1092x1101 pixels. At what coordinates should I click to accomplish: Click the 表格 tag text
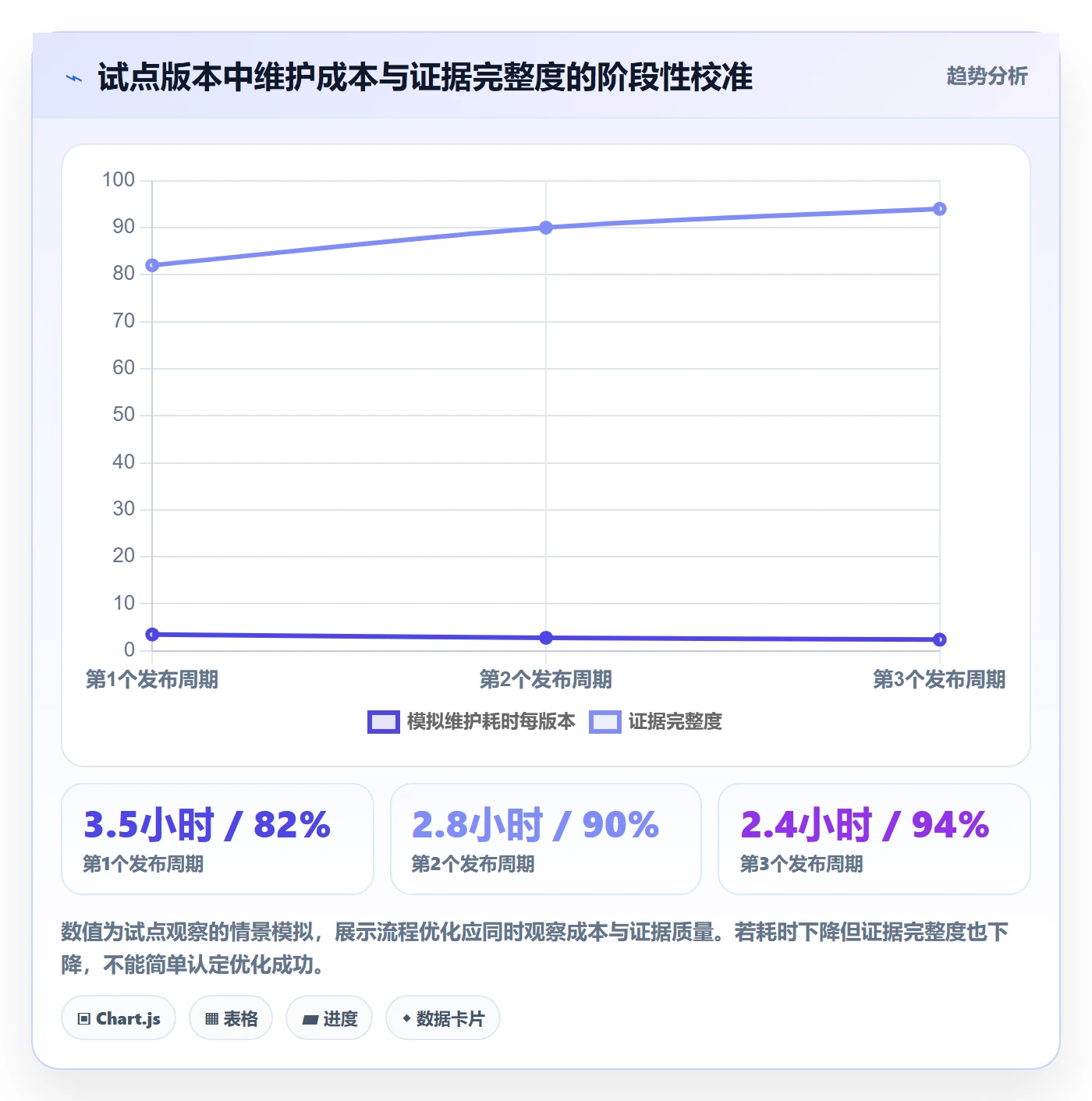click(240, 1019)
